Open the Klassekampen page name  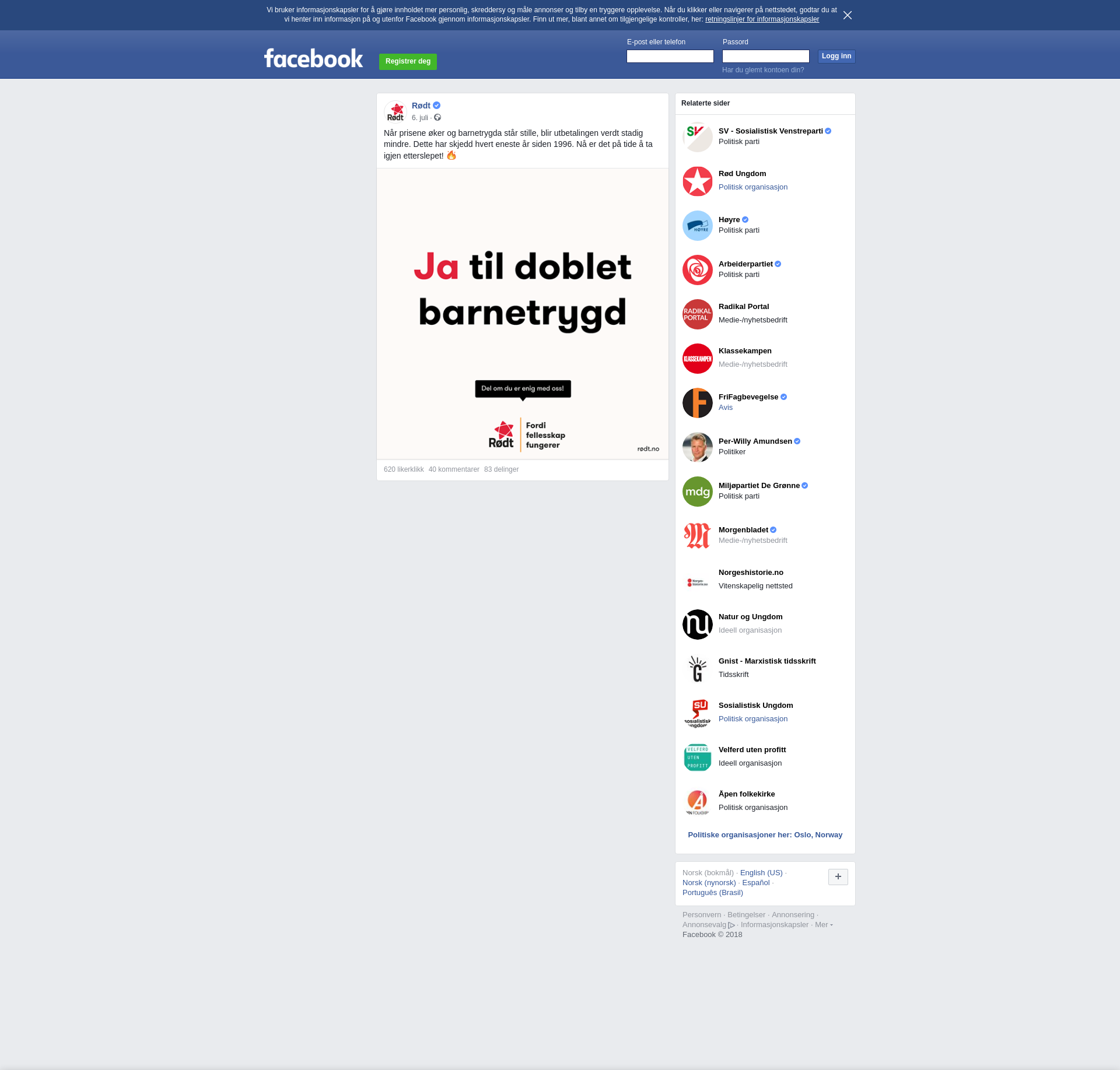745,351
